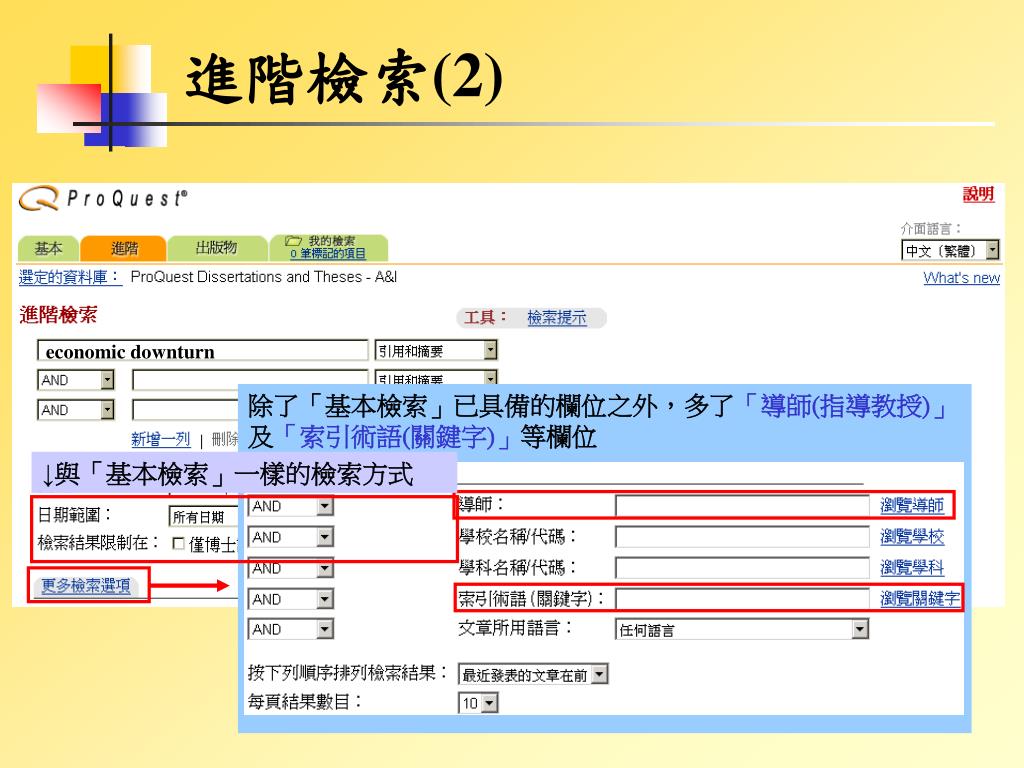Open the 任何語言 language dropdown
This screenshot has height=768, width=1024.
pos(742,630)
